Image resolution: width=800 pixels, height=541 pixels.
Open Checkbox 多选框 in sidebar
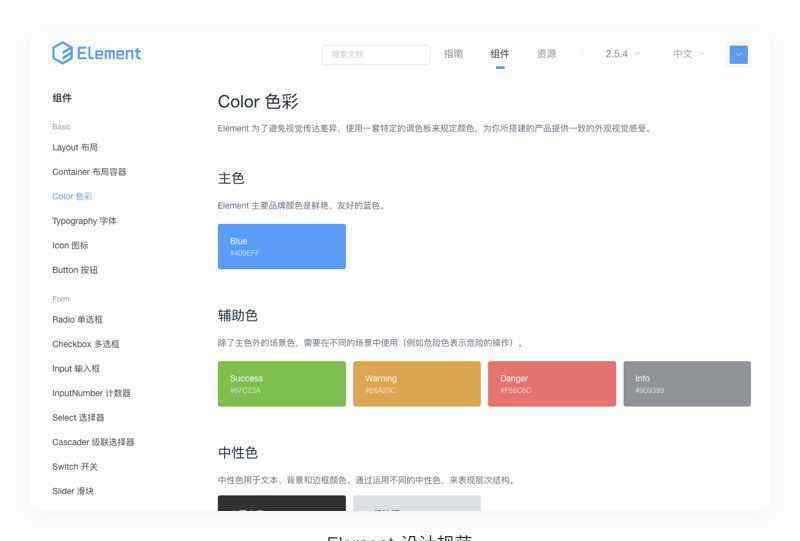tap(86, 344)
